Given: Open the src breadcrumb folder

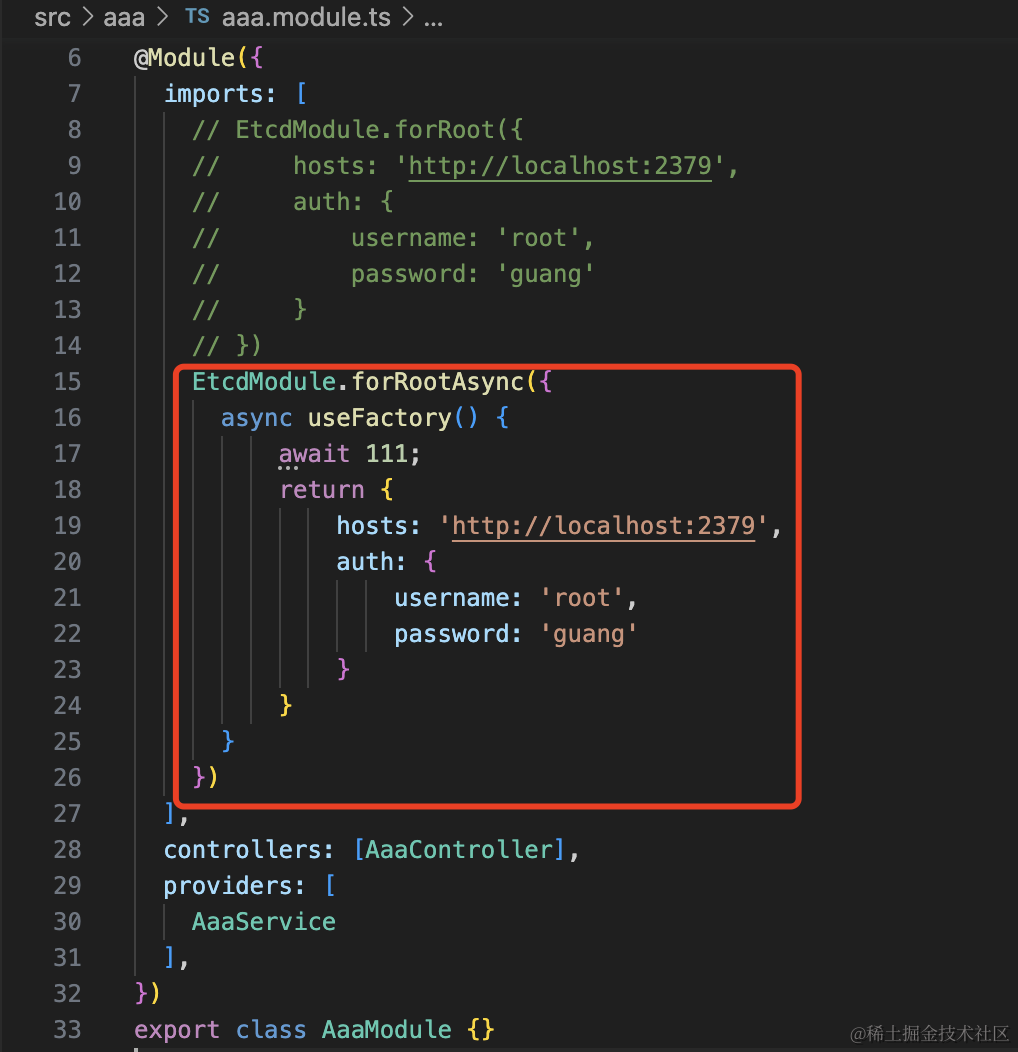Looking at the screenshot, I should click(x=52, y=18).
